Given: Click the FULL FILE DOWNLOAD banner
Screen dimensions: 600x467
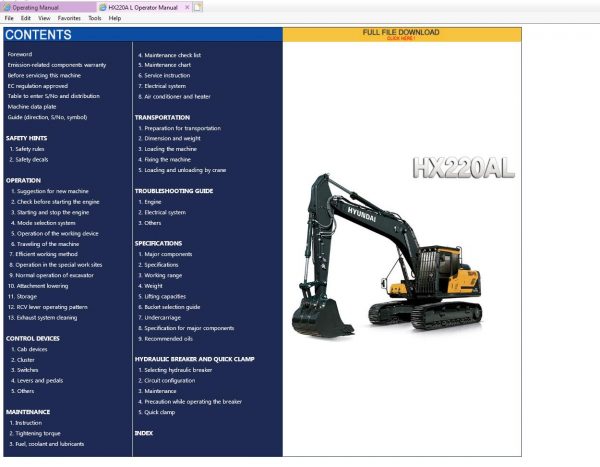Looking at the screenshot, I should 402,34.
